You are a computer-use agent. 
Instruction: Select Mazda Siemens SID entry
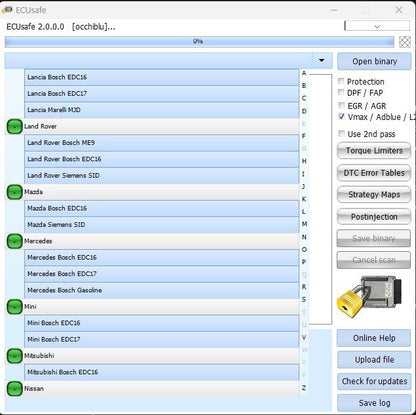coord(162,225)
